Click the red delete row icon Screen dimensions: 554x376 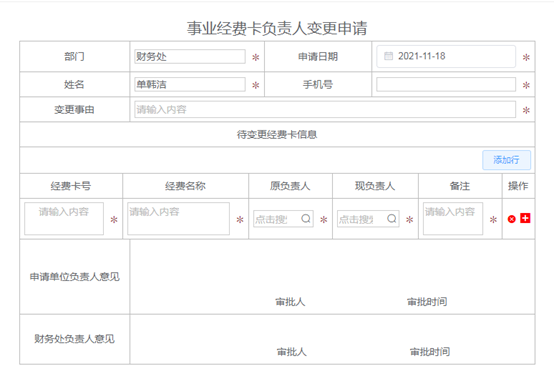512,219
